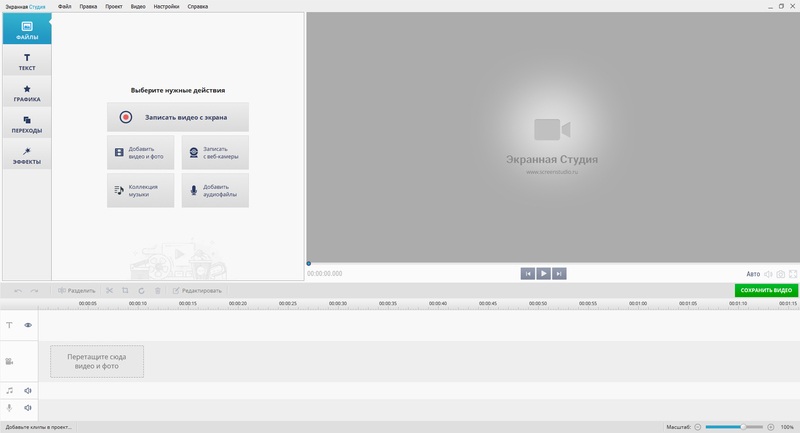
Task: Click the zoom-out minus icon near Масштаб
Action: coord(699,426)
